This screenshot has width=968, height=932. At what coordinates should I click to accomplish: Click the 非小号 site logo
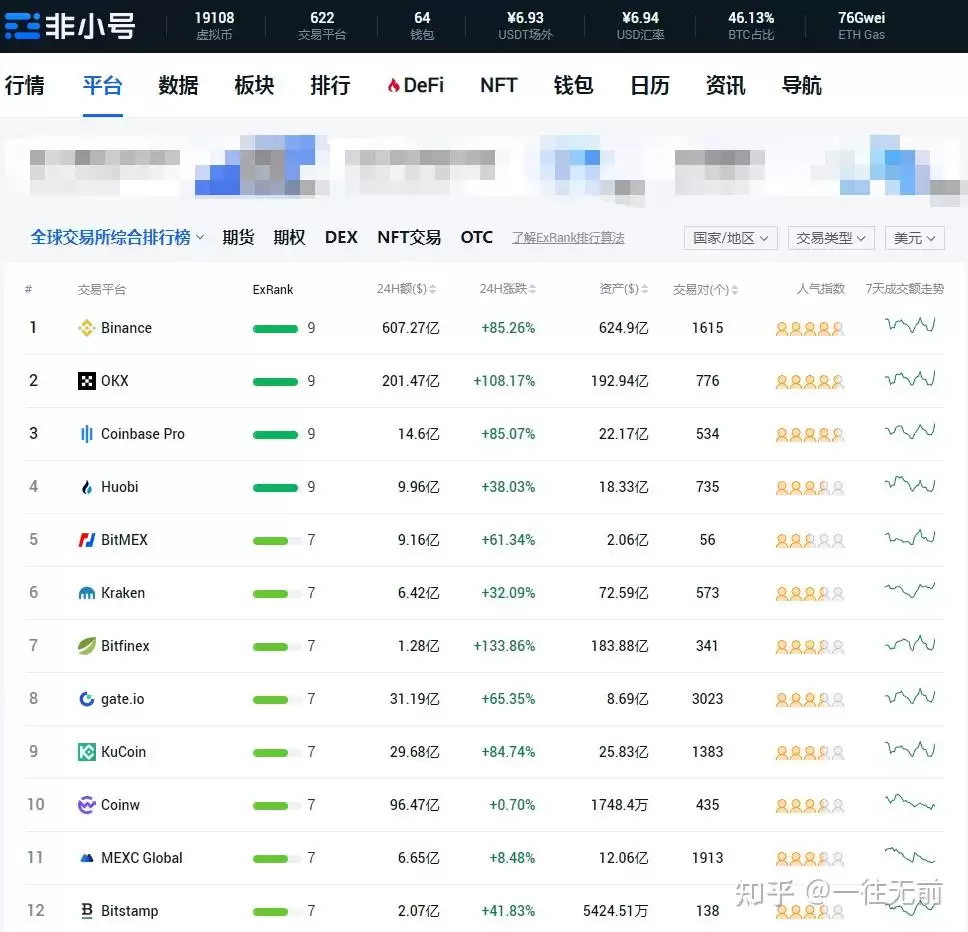(70, 27)
